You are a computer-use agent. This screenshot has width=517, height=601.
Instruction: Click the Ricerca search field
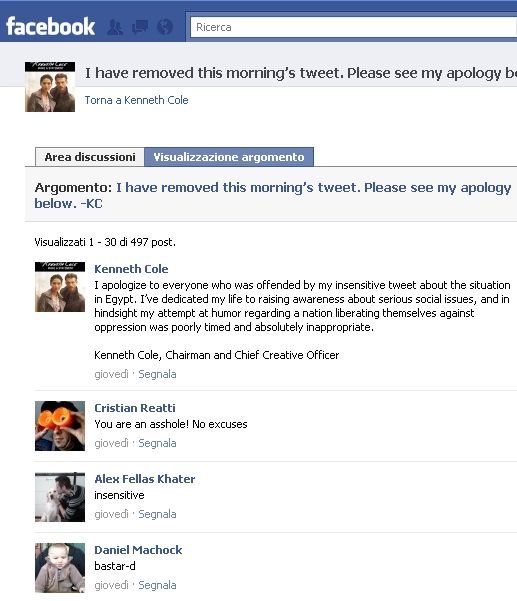pos(353,27)
